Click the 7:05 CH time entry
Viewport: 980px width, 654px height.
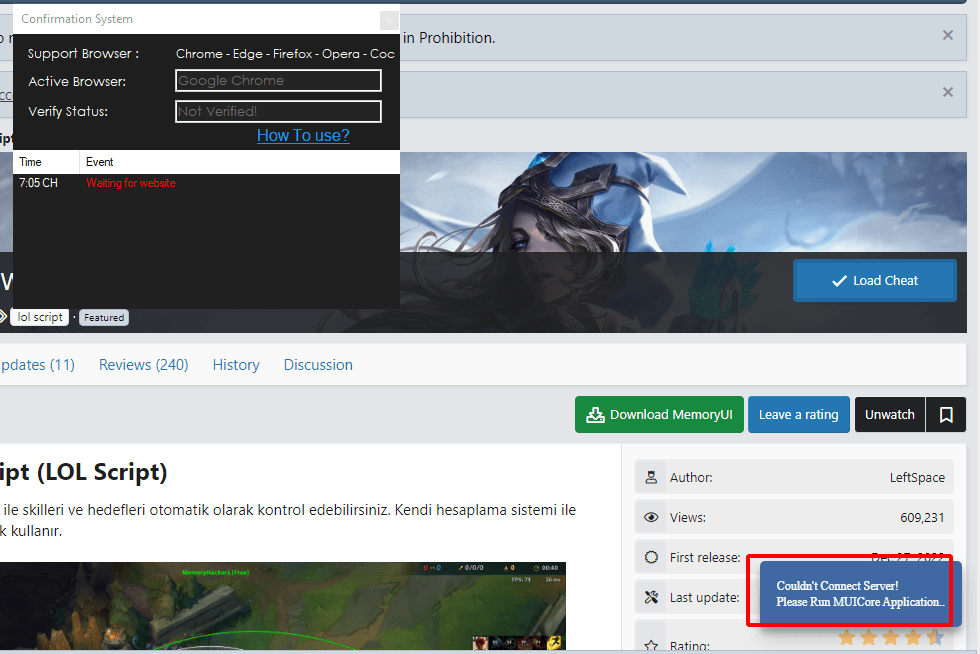pyautogui.click(x=38, y=183)
